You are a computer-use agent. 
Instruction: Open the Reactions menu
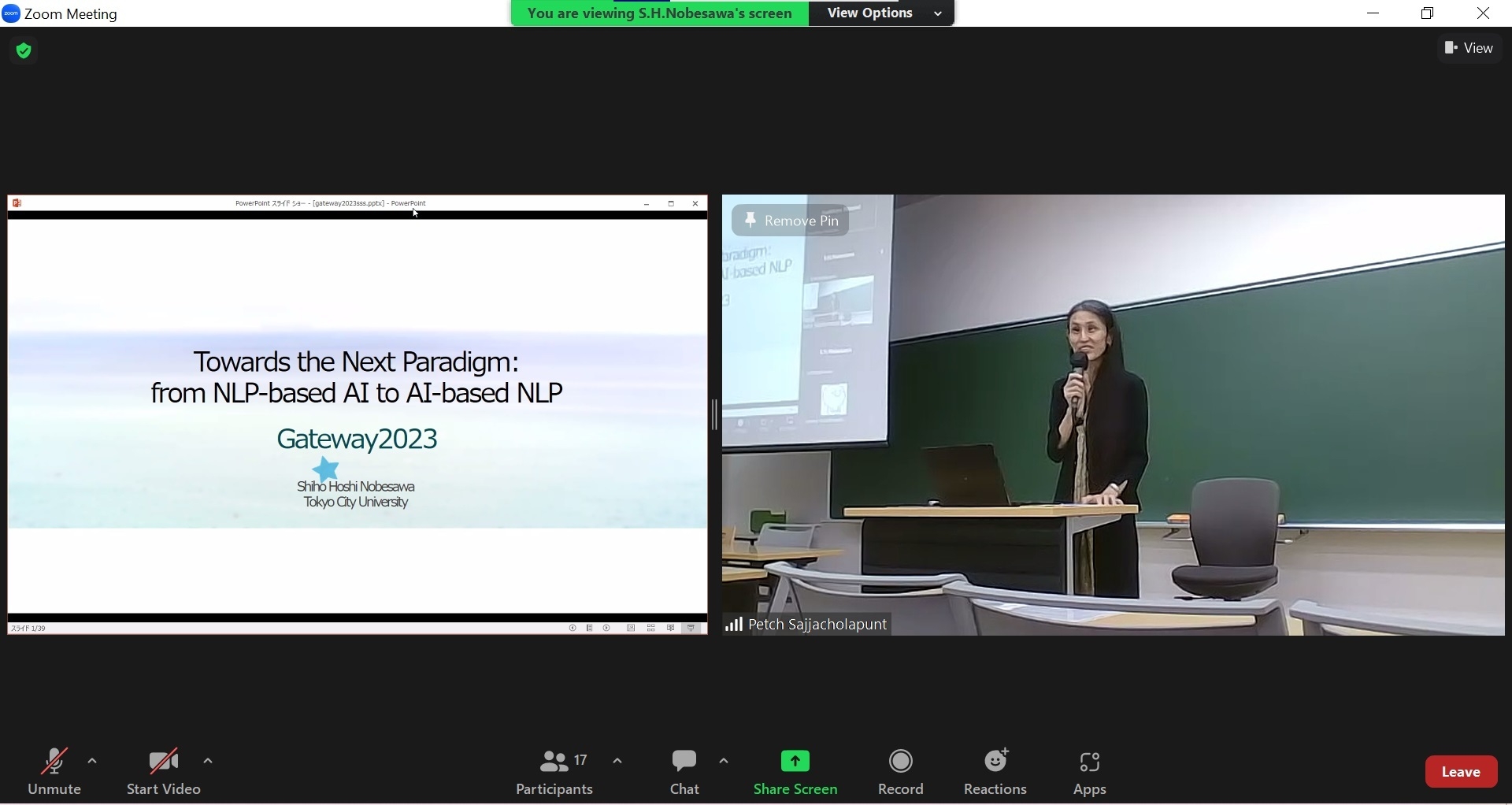tap(997, 773)
